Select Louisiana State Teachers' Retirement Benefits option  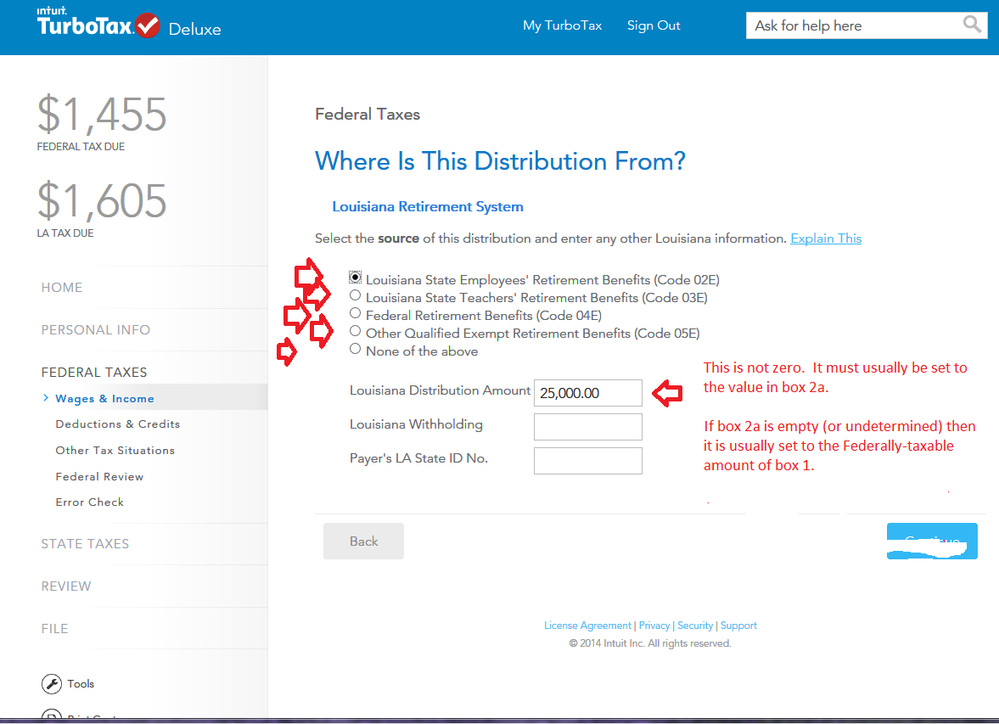(x=355, y=296)
